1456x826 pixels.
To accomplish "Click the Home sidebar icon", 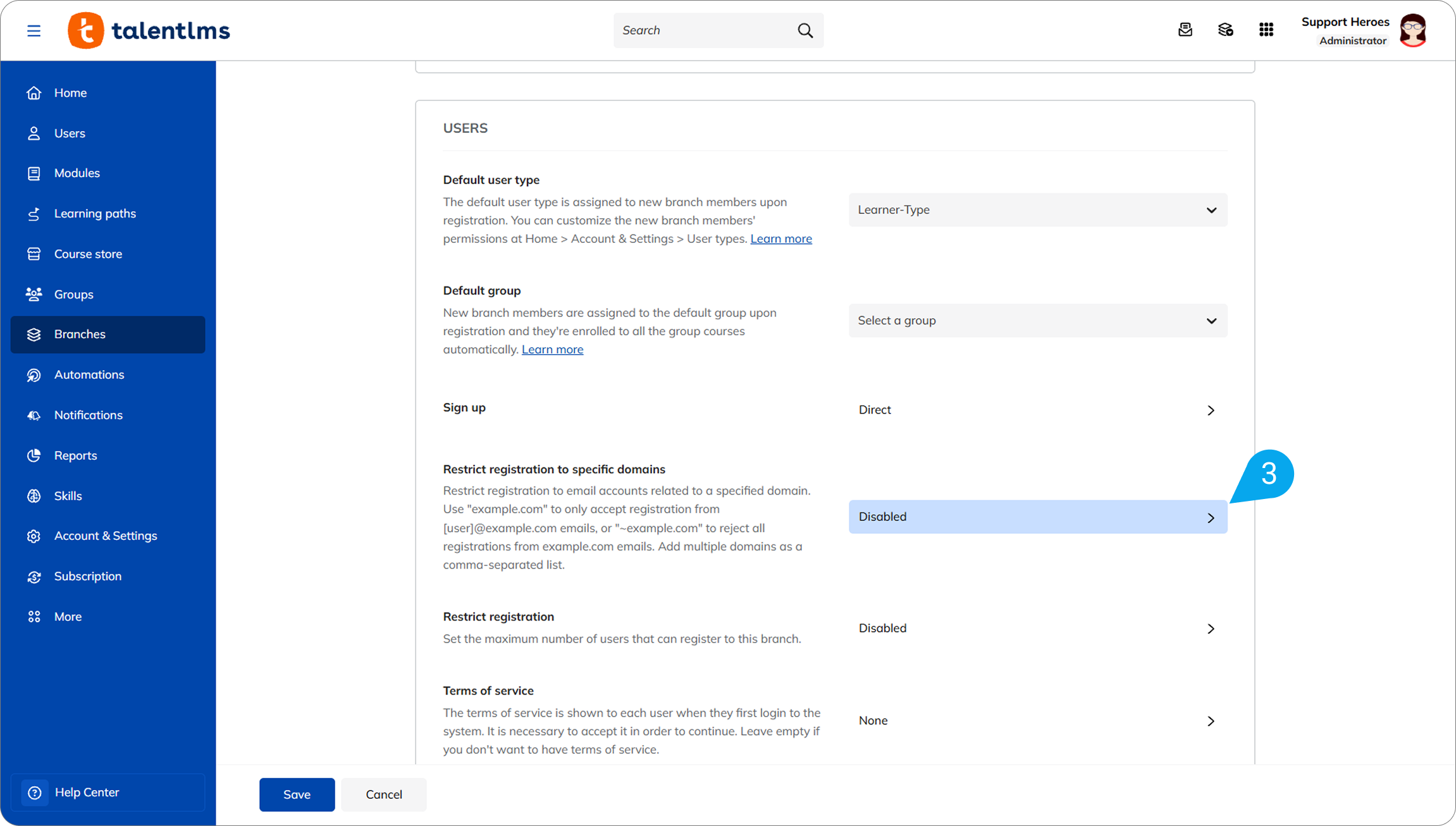I will [34, 93].
